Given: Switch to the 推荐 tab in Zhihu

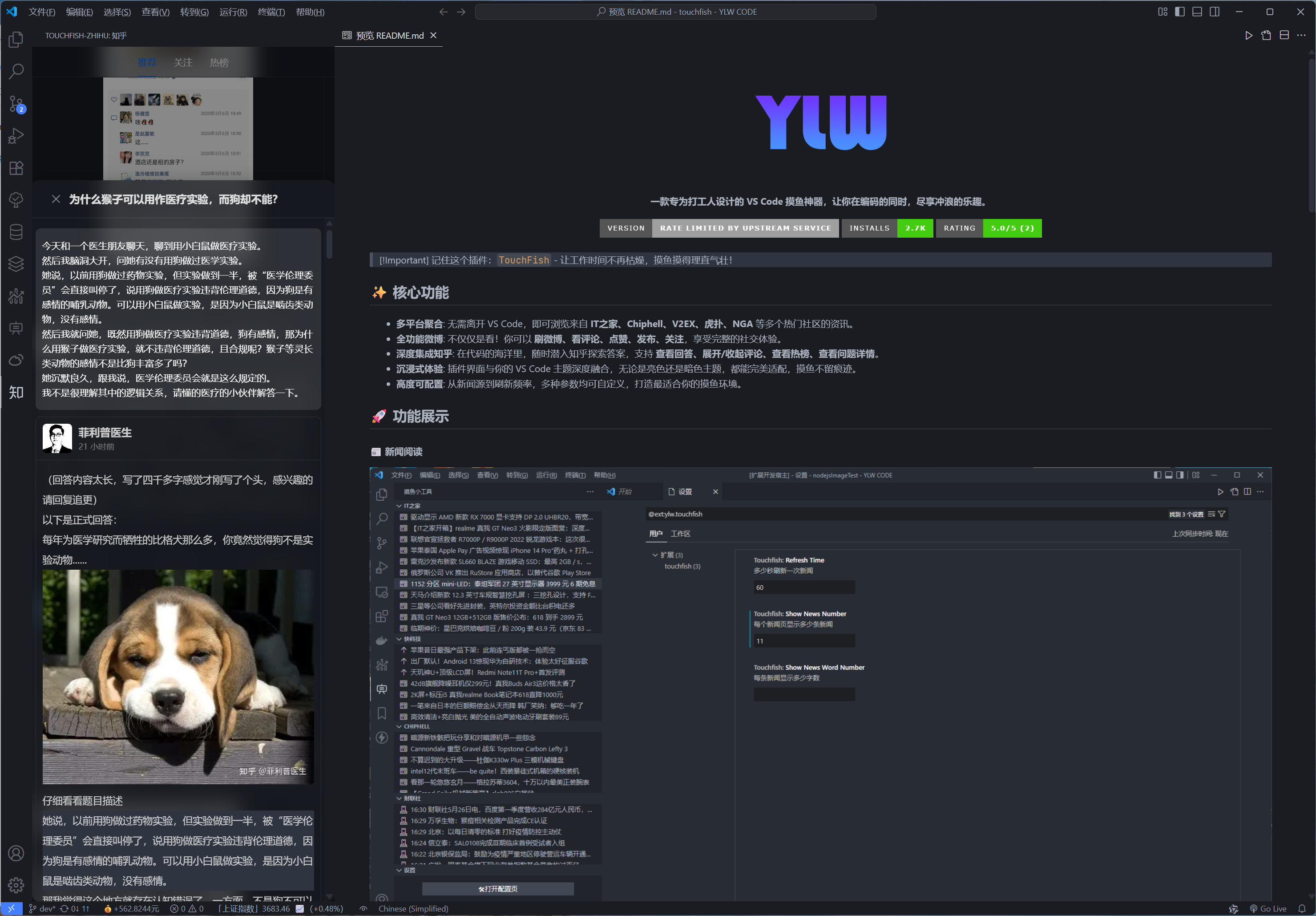Looking at the screenshot, I should click(147, 62).
